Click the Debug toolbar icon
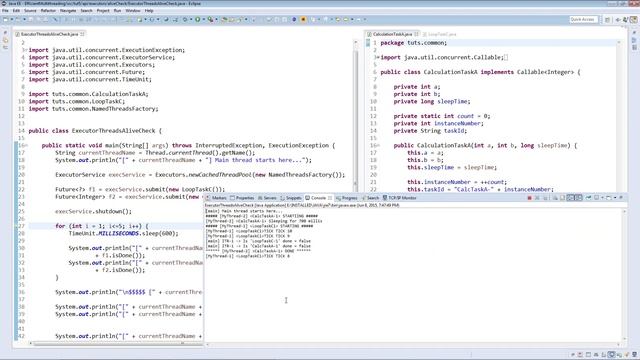The height and width of the screenshot is (360, 640). tap(185, 19)
